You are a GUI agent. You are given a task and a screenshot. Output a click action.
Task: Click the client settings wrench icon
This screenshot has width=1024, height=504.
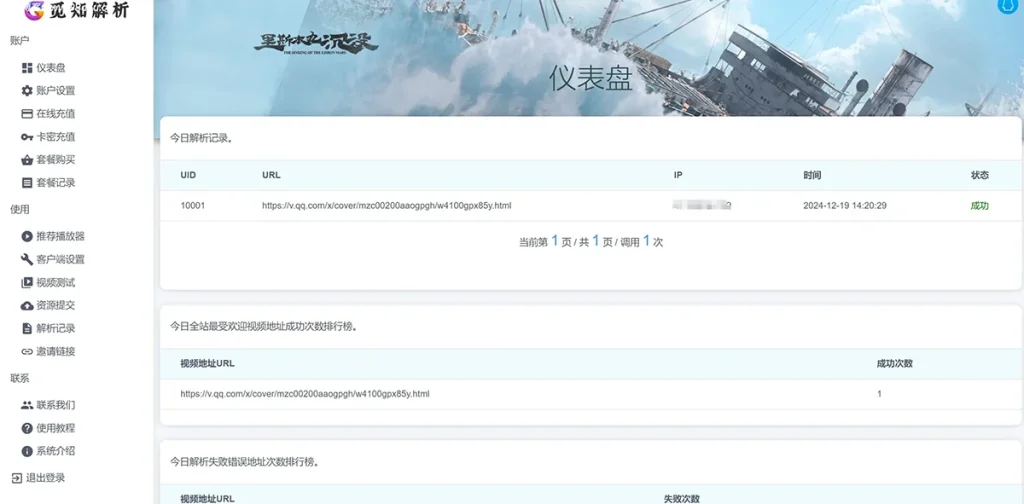[x=27, y=260]
